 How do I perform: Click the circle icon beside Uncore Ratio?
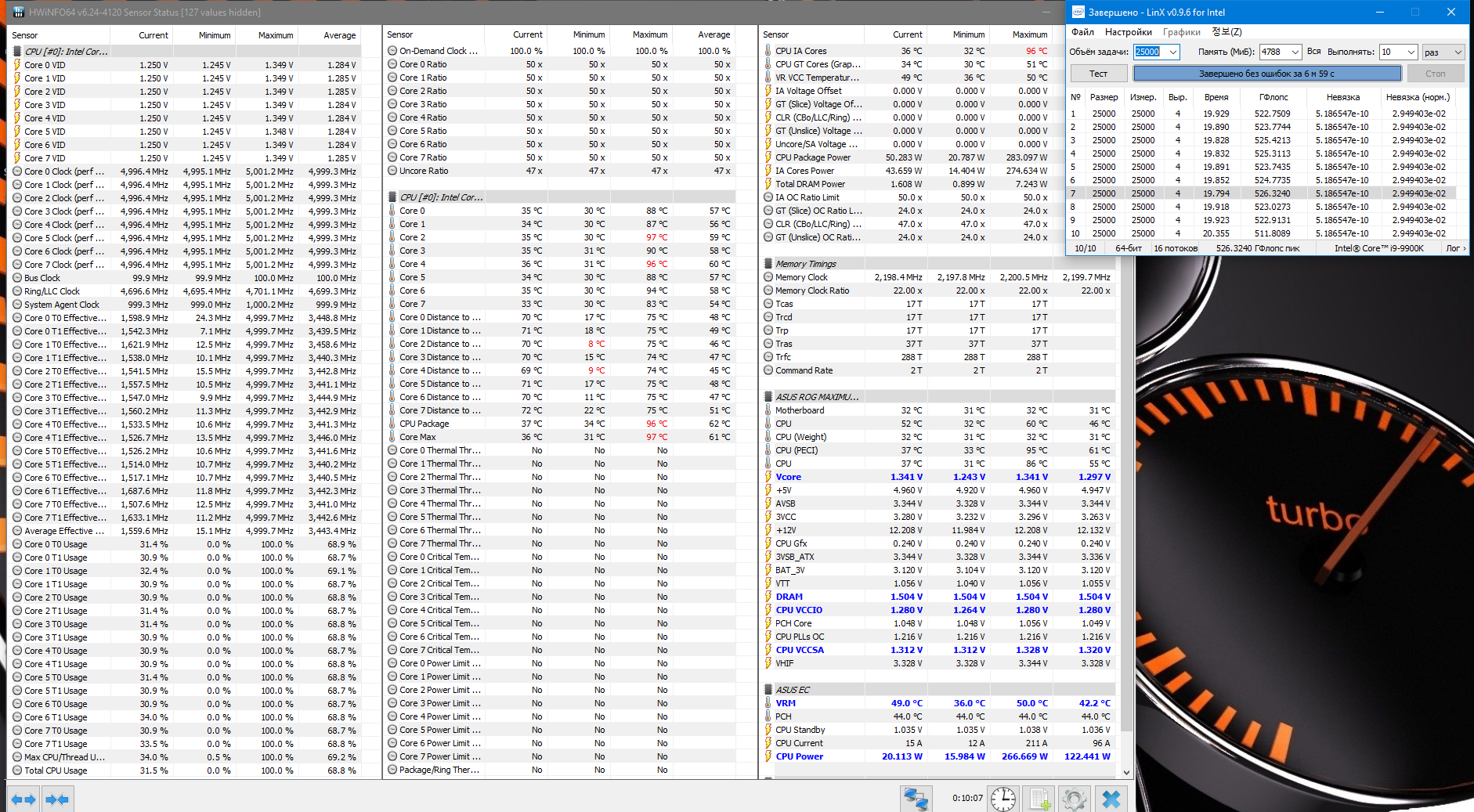point(392,171)
